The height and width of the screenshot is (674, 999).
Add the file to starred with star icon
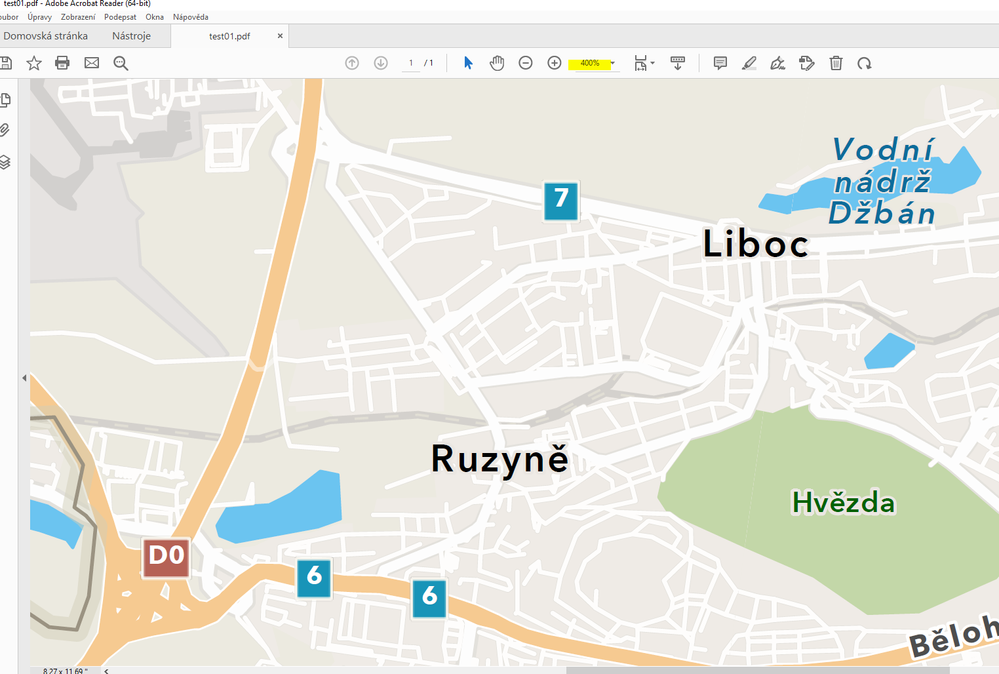[34, 63]
